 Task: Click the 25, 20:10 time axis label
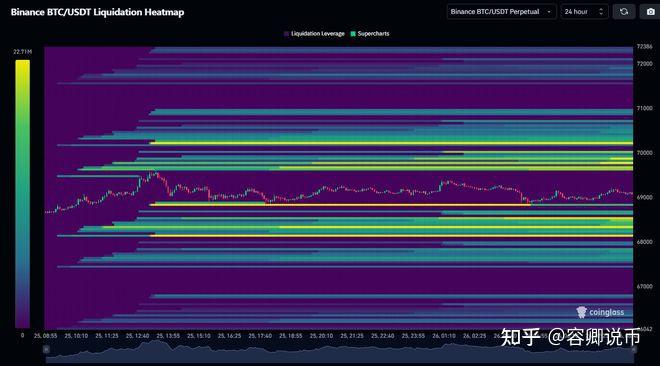322,336
